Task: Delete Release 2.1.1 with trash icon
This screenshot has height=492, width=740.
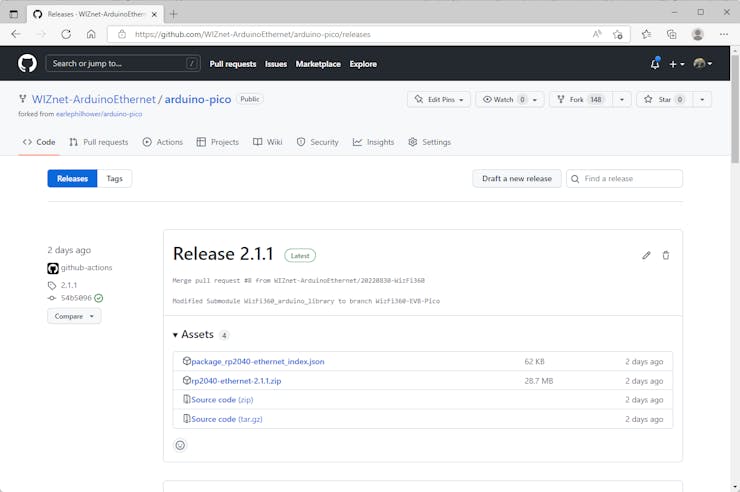Action: pyautogui.click(x=665, y=255)
